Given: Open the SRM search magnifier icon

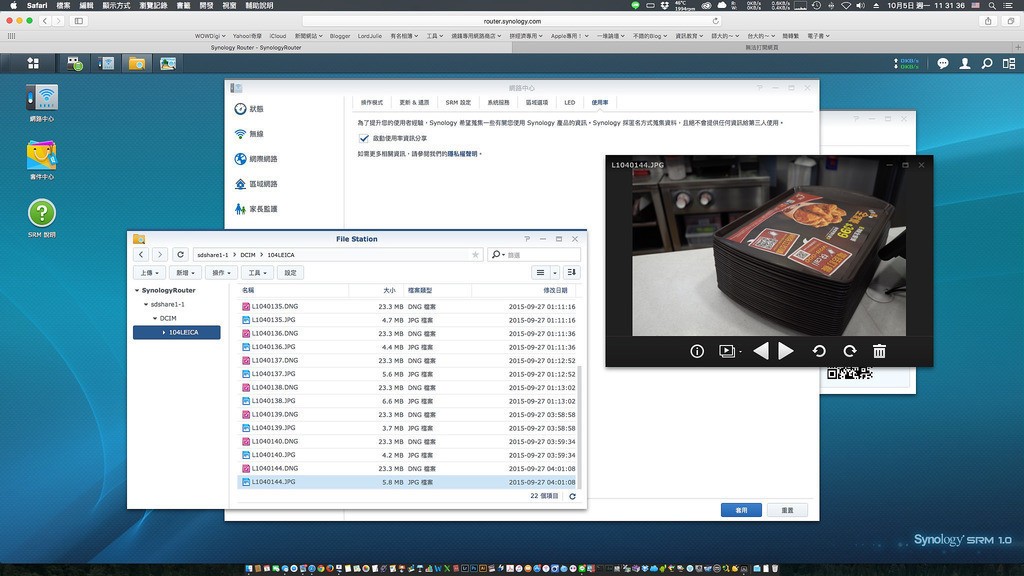Looking at the screenshot, I should pos(987,63).
